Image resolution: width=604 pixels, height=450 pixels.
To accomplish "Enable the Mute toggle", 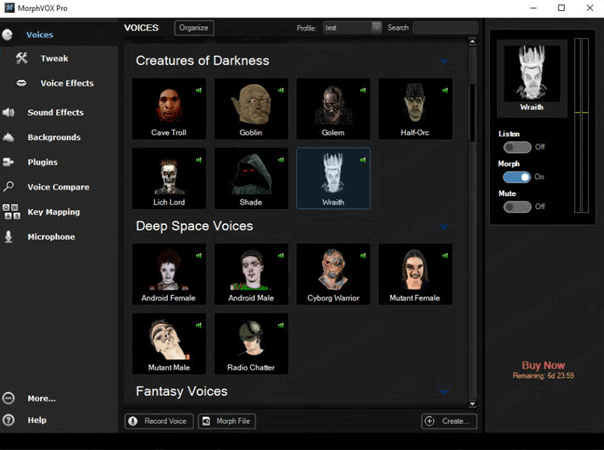I will click(x=517, y=207).
